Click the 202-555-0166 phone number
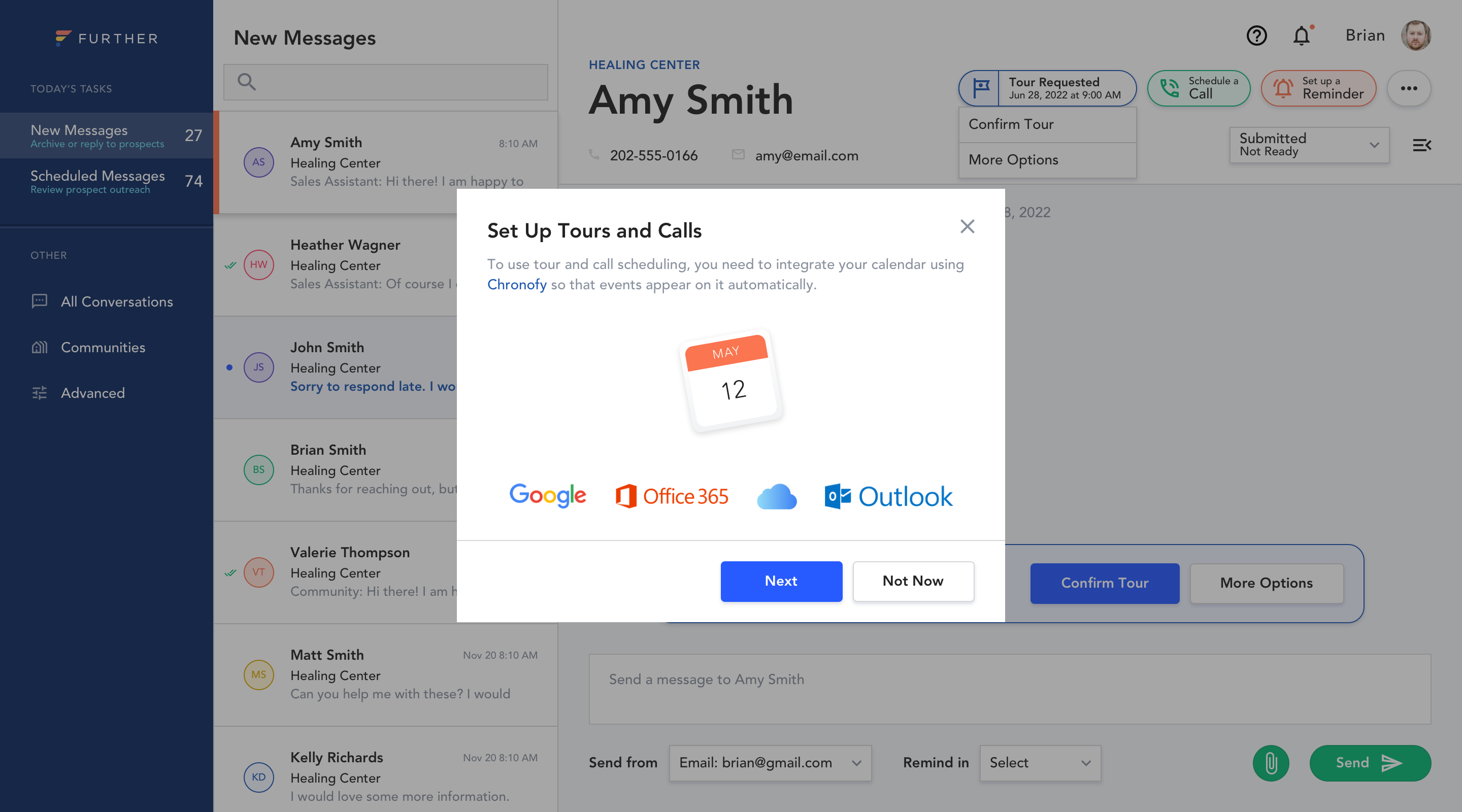The width and height of the screenshot is (1462, 812). point(653,155)
